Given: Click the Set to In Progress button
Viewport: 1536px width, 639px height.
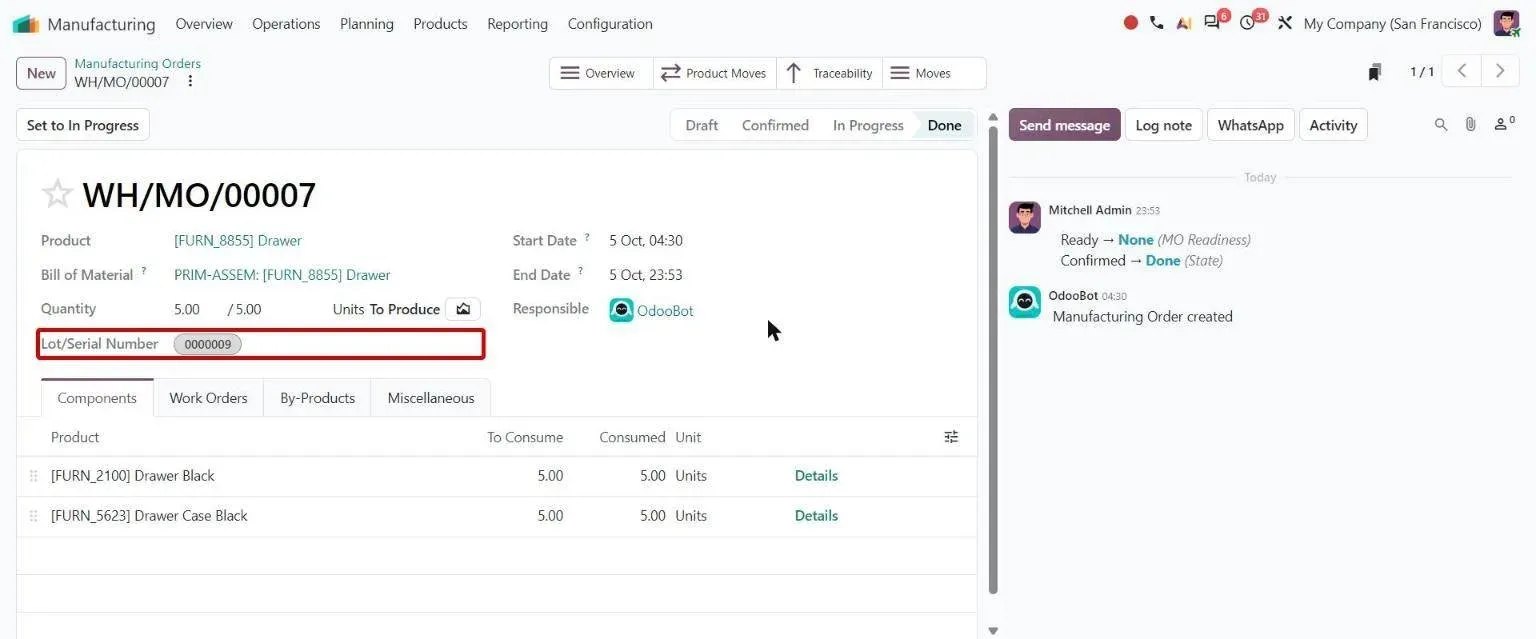Looking at the screenshot, I should point(83,125).
